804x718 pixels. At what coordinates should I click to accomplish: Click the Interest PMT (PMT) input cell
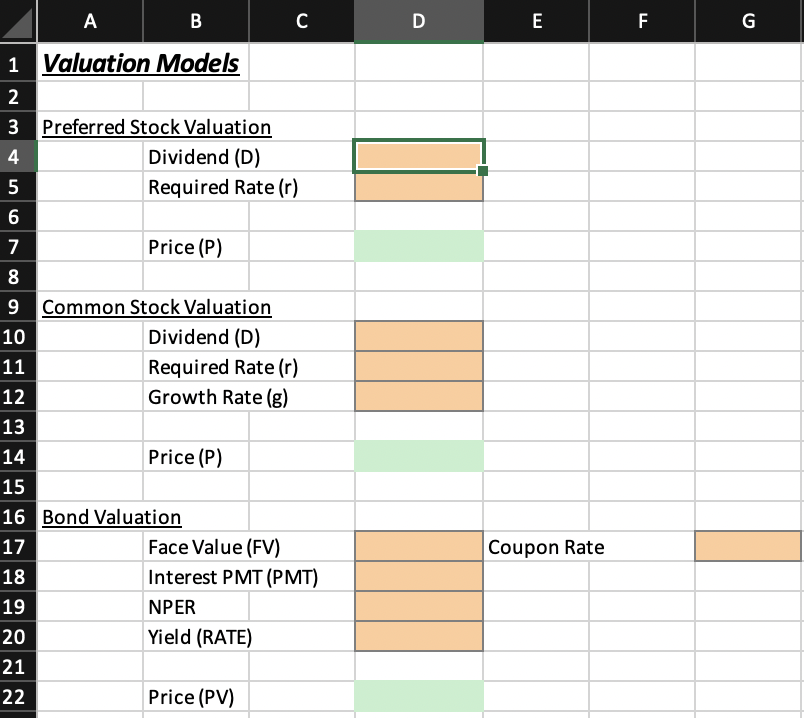coord(418,577)
